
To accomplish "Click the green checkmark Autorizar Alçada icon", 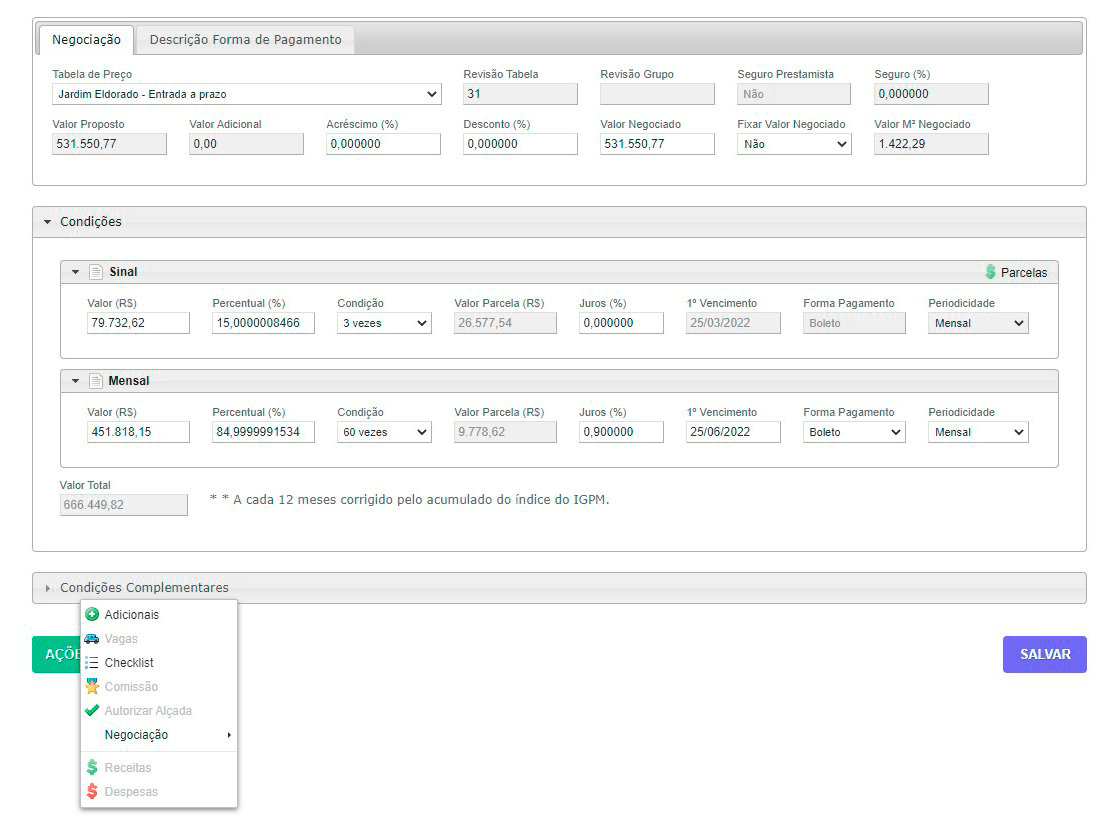I will pos(92,711).
